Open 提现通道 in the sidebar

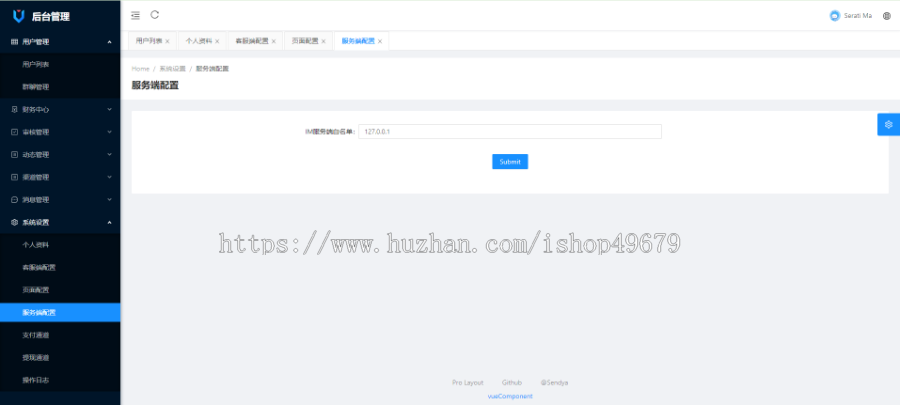(x=60, y=358)
